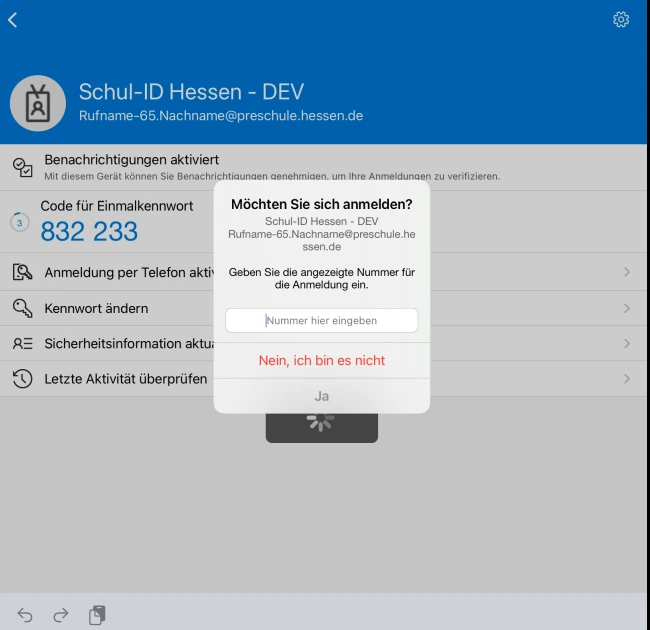The width and height of the screenshot is (650, 630).
Task: Tap Nein, ich bin es nicht
Action: [x=322, y=360]
